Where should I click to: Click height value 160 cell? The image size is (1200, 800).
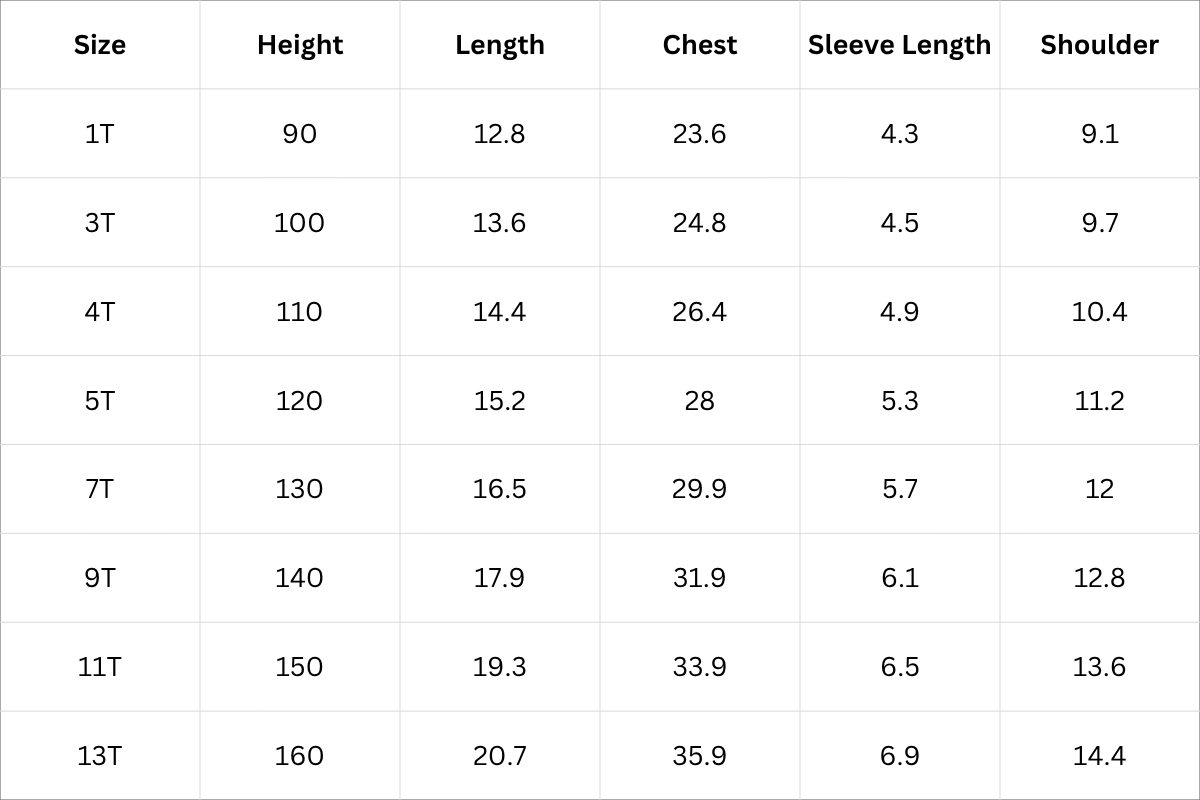pyautogui.click(x=300, y=756)
